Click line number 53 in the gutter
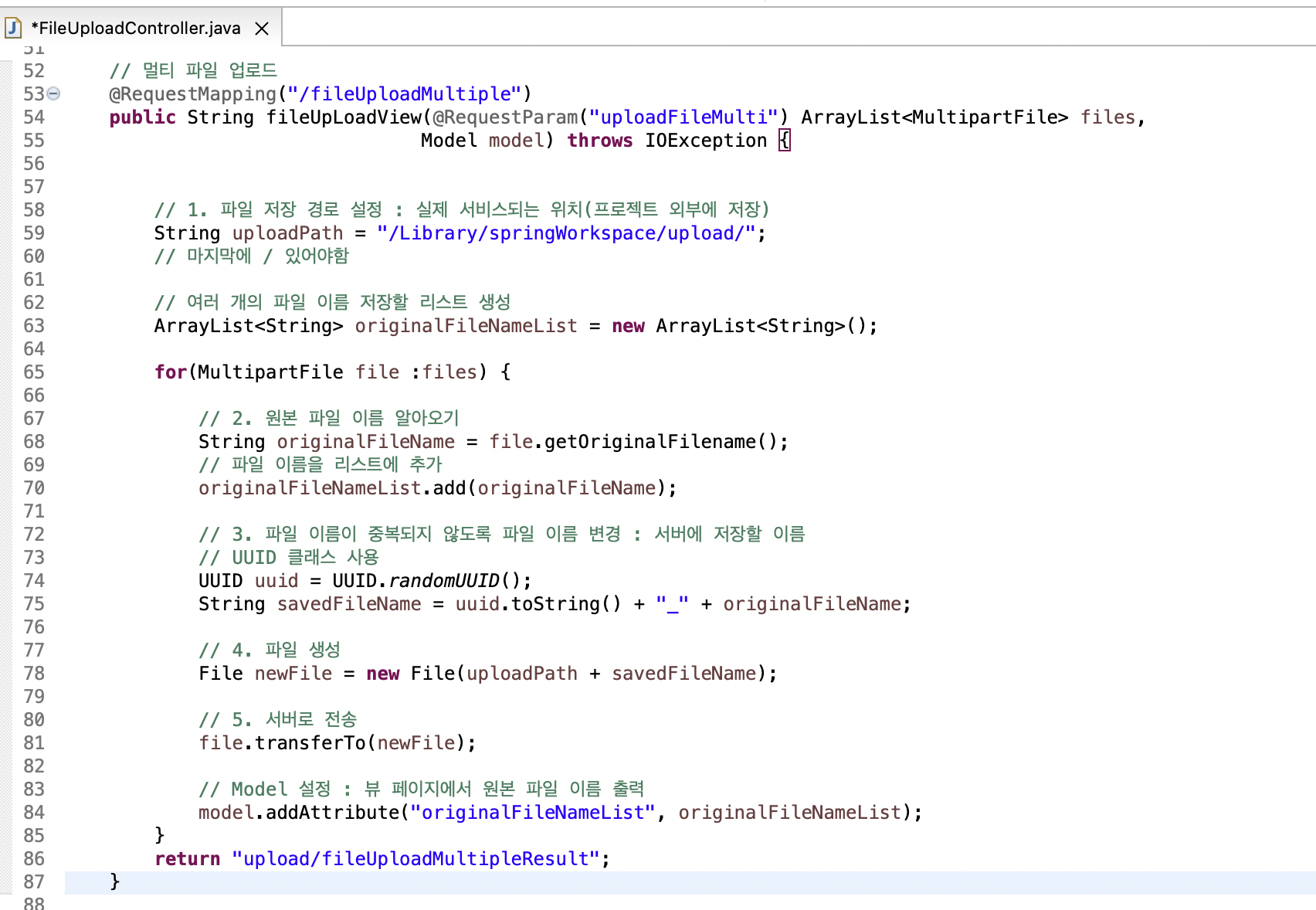1316x910 pixels. click(x=32, y=93)
